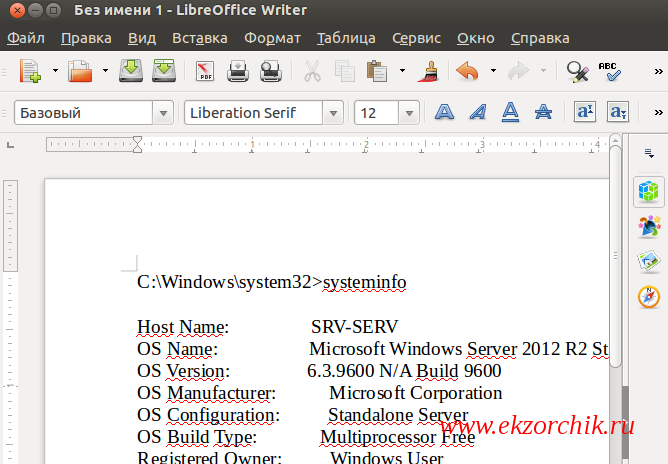Image resolution: width=668 pixels, height=464 pixels.
Task: Open Find and Replace icon
Action: pos(577,71)
